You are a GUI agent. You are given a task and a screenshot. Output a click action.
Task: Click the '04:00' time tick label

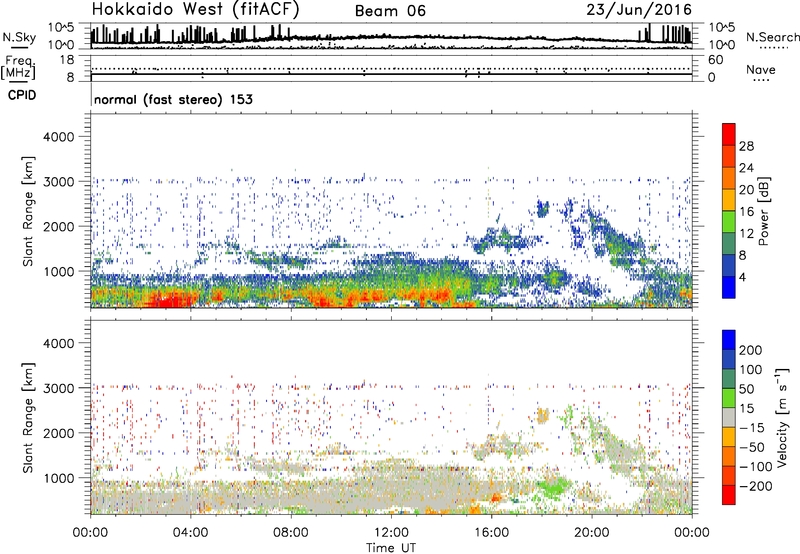pyautogui.click(x=190, y=533)
